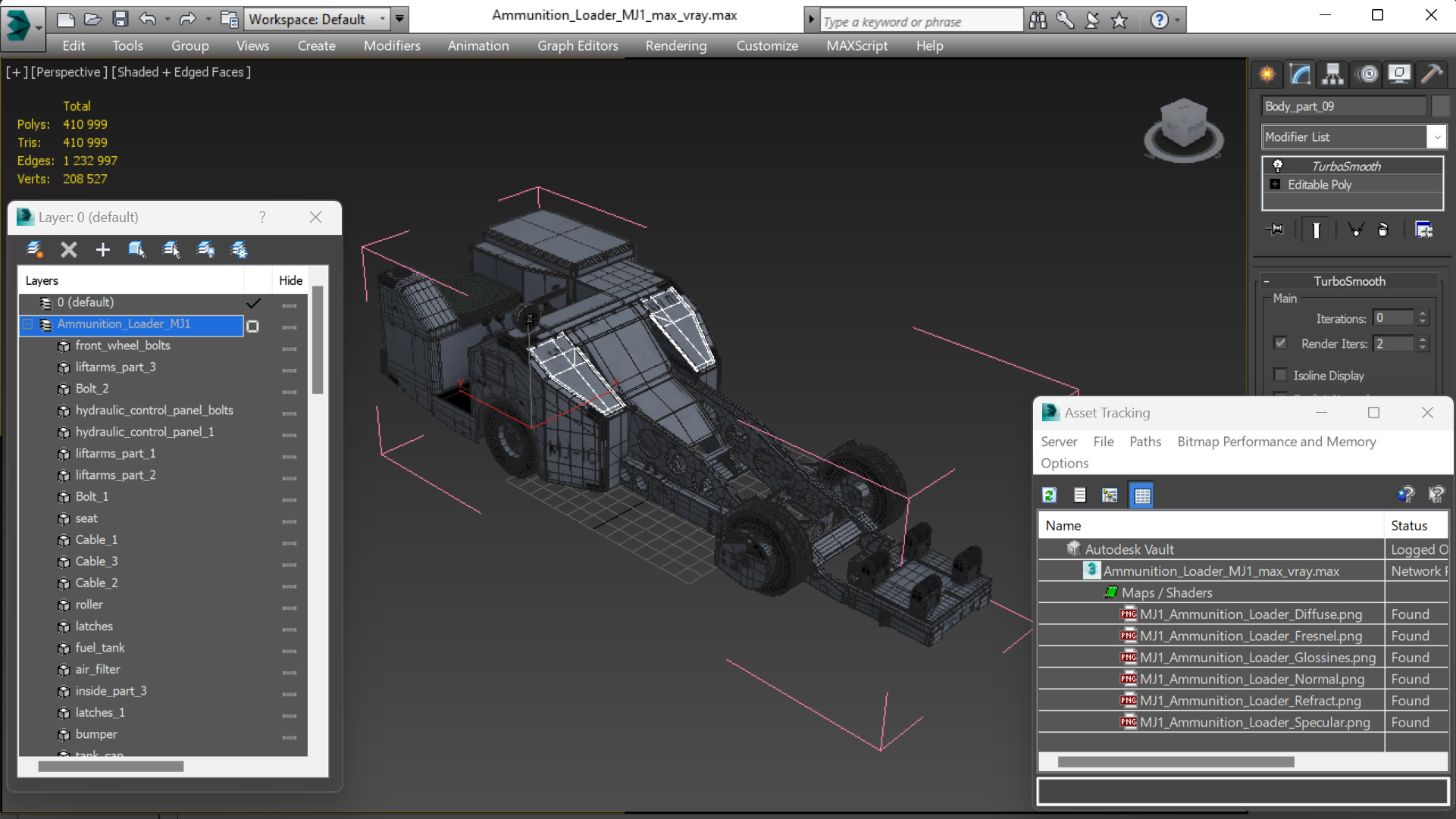Click the Layers column header

[x=131, y=280]
